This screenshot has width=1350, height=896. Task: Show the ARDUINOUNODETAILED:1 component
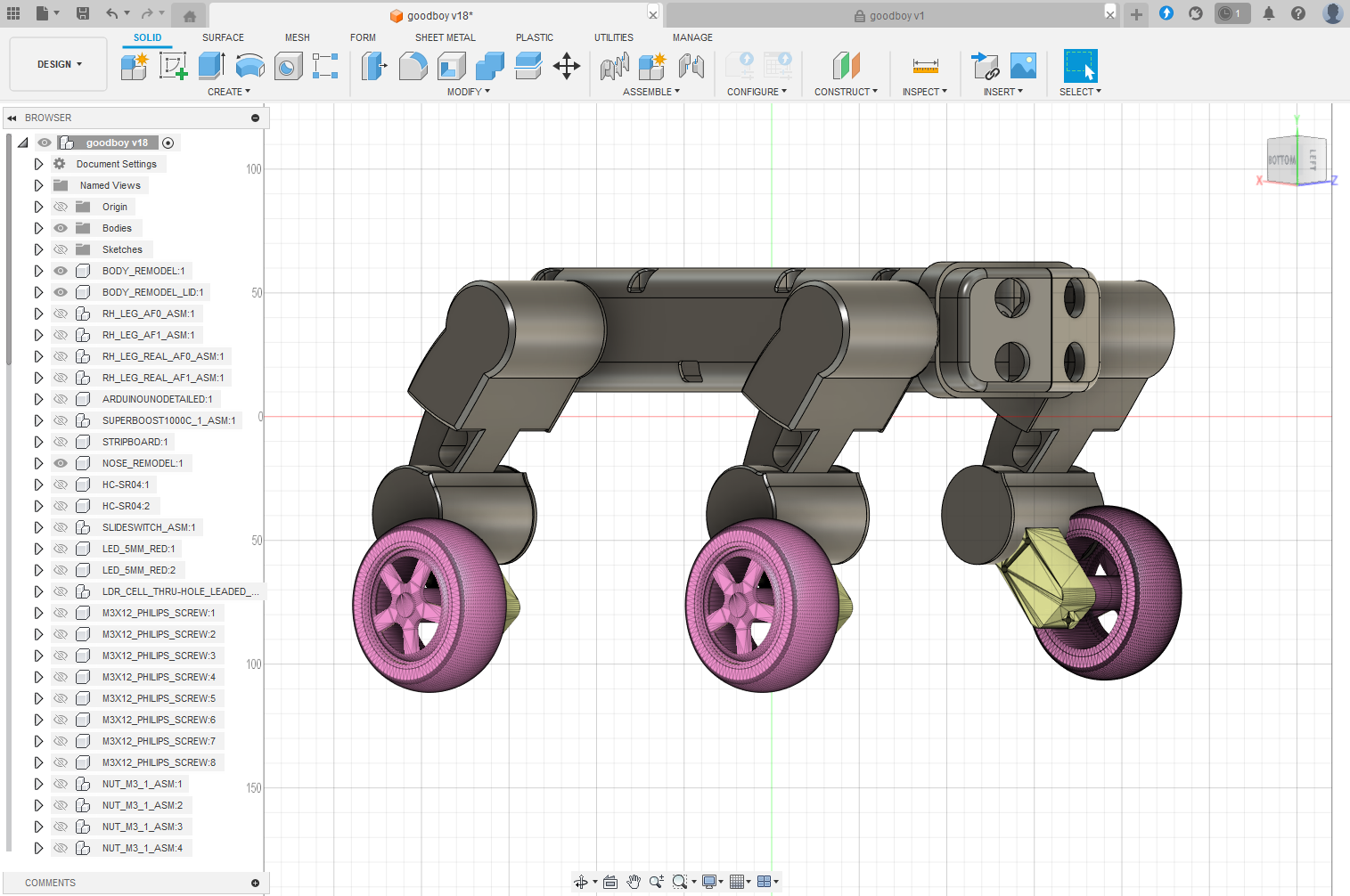(61, 399)
